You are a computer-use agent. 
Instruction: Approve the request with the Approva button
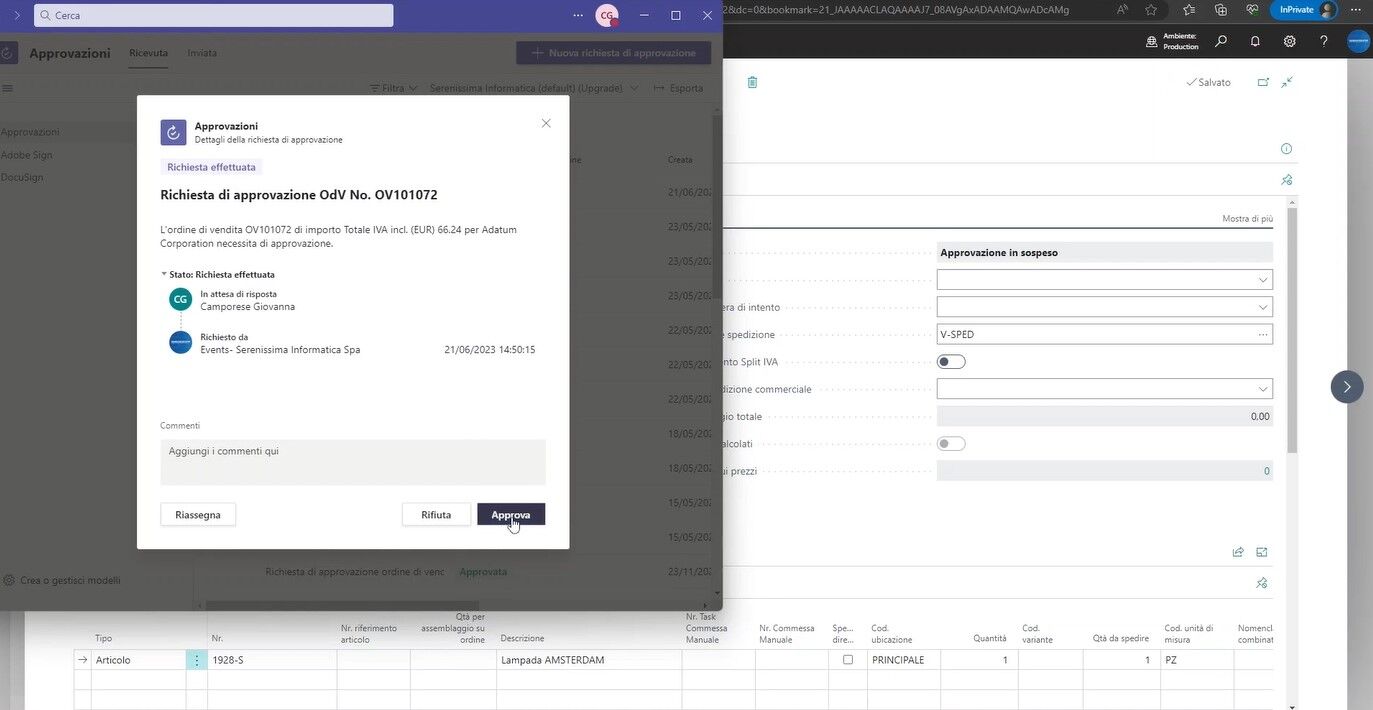[513, 513]
